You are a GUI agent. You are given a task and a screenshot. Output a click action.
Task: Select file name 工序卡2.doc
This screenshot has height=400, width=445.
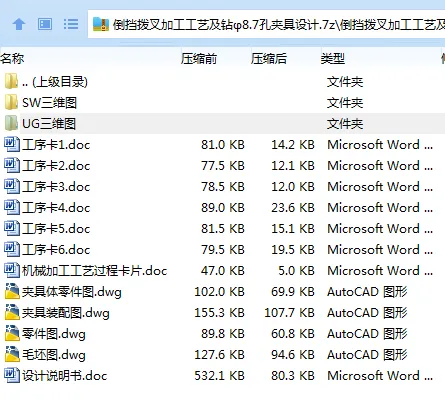pyautogui.click(x=56, y=166)
